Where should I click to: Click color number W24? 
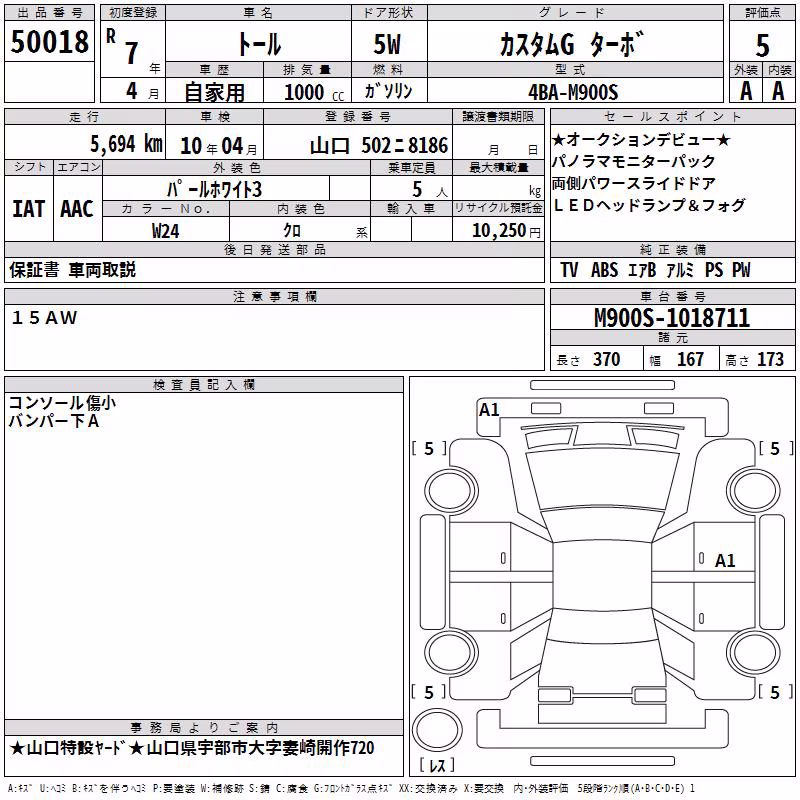tap(166, 231)
